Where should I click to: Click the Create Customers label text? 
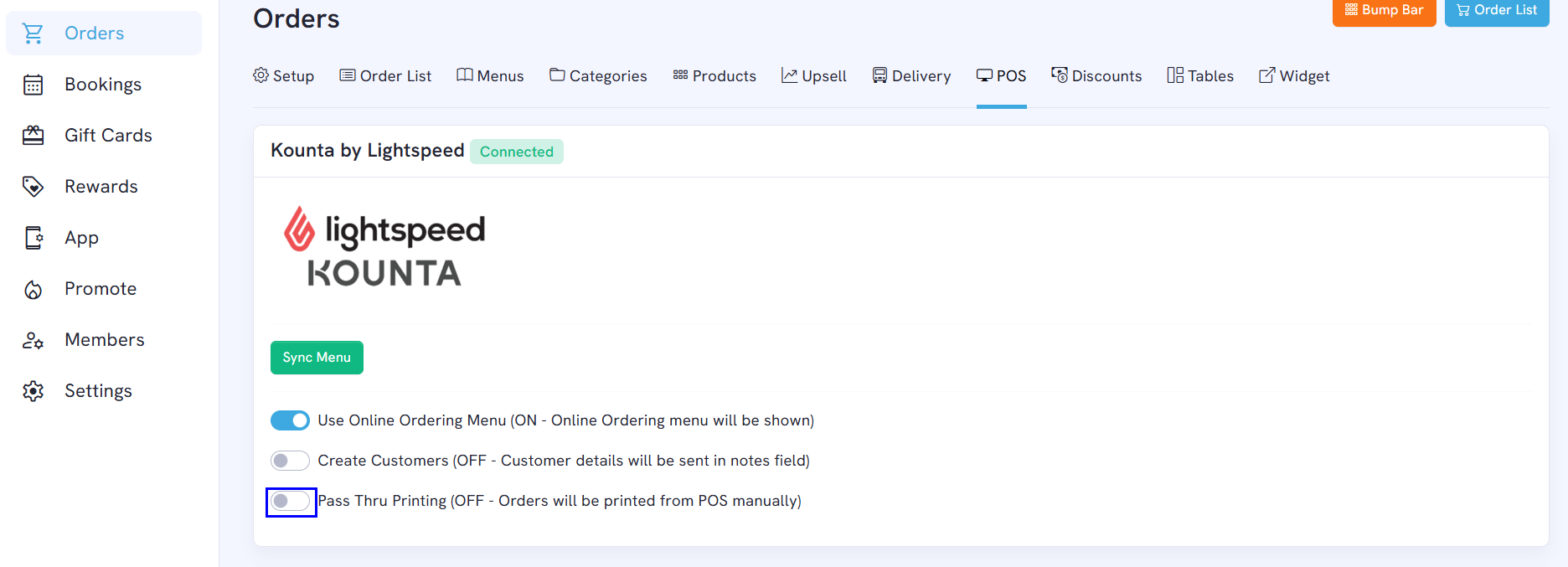click(x=564, y=461)
